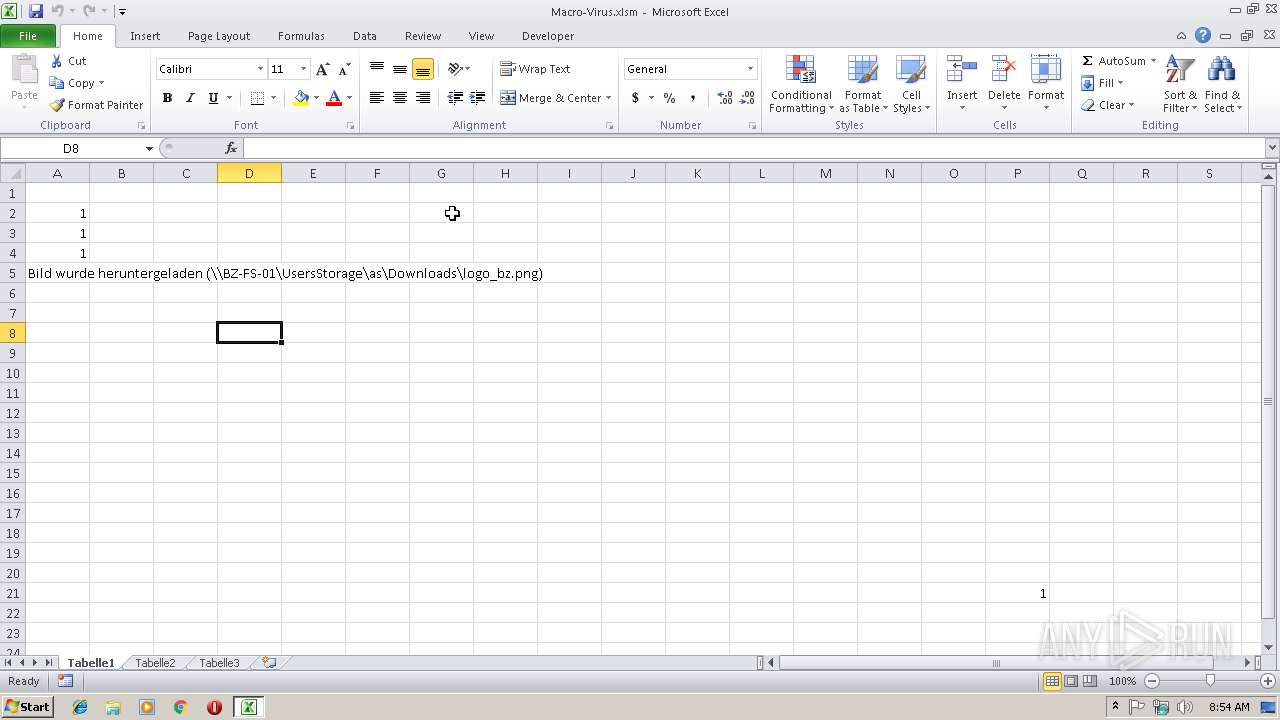Click Merge & Center button
Screen dimensions: 1280x720
click(x=551, y=98)
